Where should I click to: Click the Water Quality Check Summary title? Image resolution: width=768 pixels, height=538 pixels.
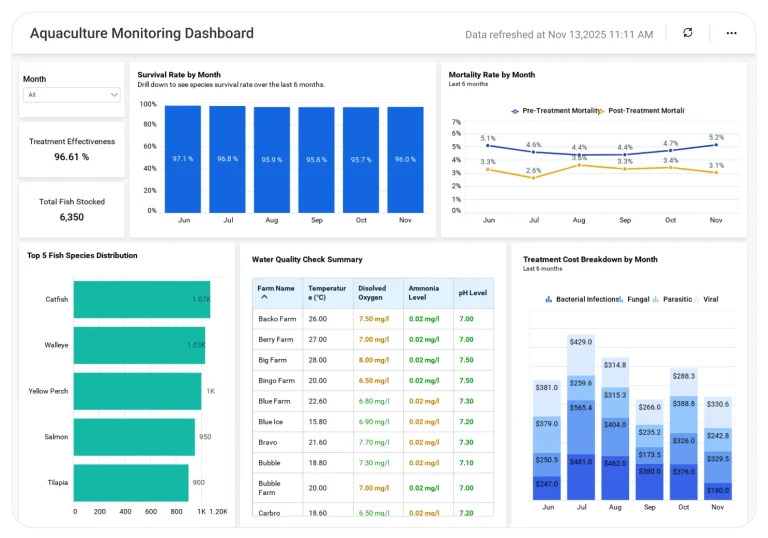(307, 259)
